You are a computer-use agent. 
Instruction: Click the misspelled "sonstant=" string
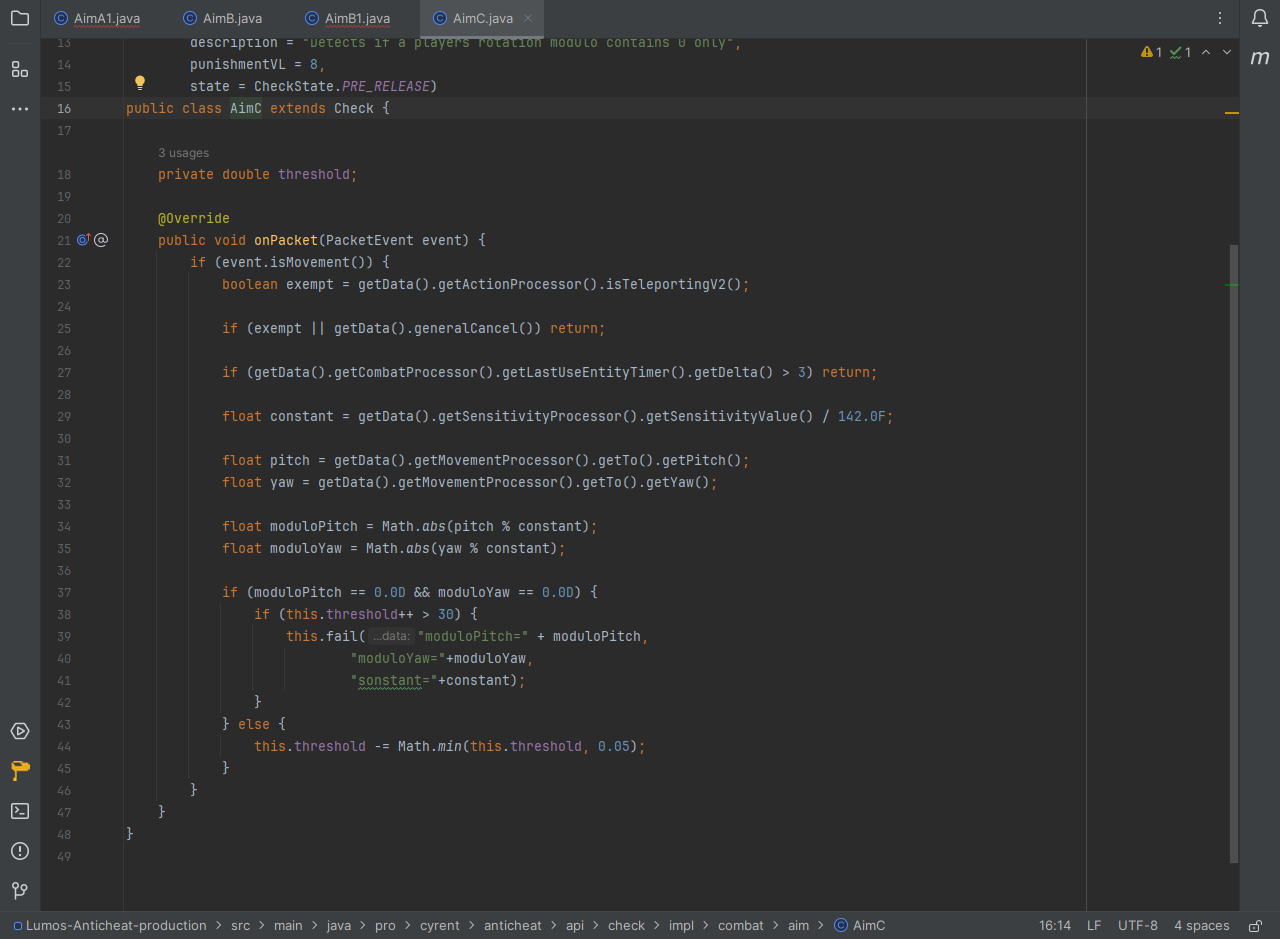click(x=394, y=680)
